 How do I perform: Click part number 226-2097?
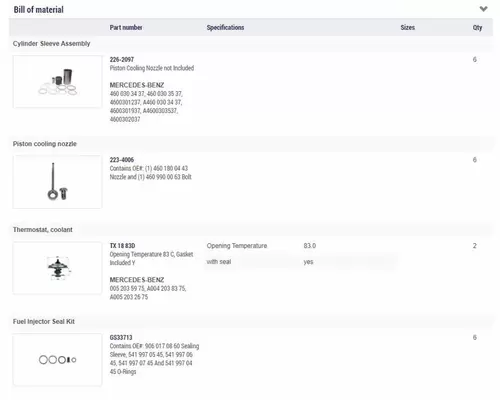coord(122,60)
